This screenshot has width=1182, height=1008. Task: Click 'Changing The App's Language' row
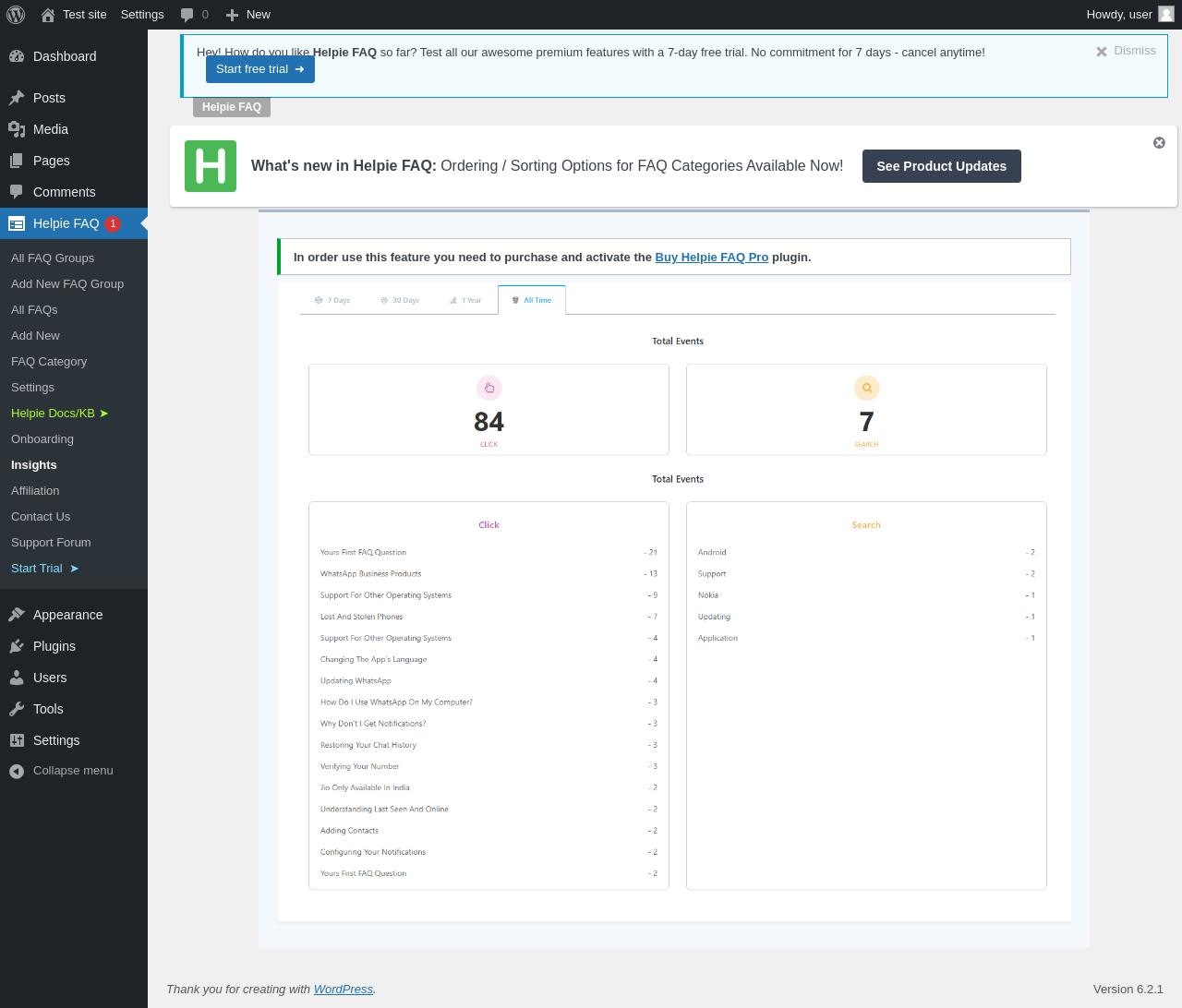point(488,660)
